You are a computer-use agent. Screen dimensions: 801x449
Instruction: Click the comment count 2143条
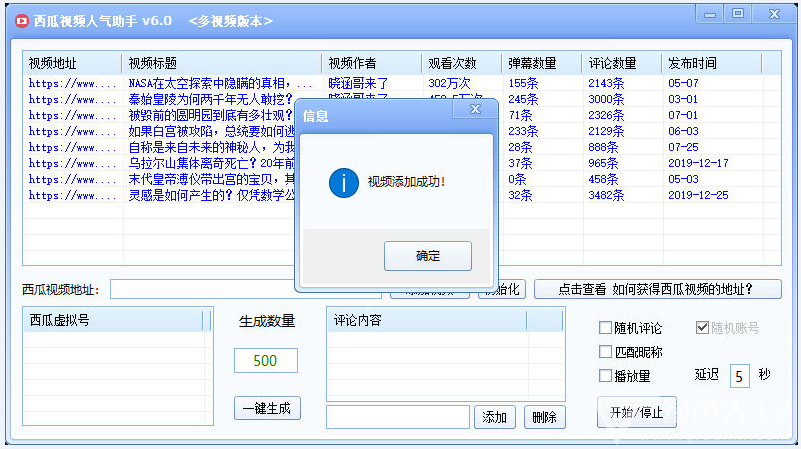(606, 83)
